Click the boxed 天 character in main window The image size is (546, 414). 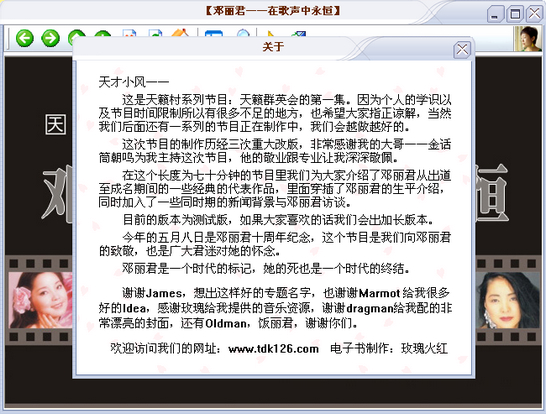click(56, 124)
